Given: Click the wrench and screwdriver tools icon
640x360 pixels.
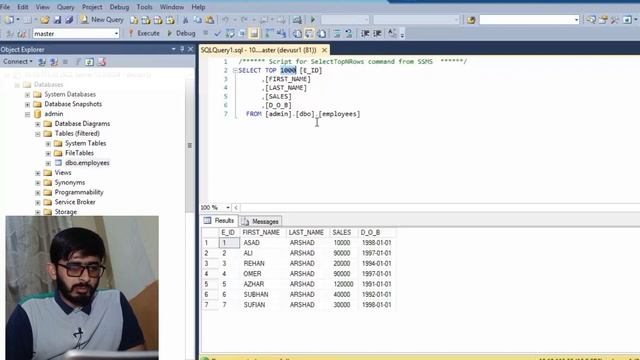Looking at the screenshot, I should [x=615, y=20].
